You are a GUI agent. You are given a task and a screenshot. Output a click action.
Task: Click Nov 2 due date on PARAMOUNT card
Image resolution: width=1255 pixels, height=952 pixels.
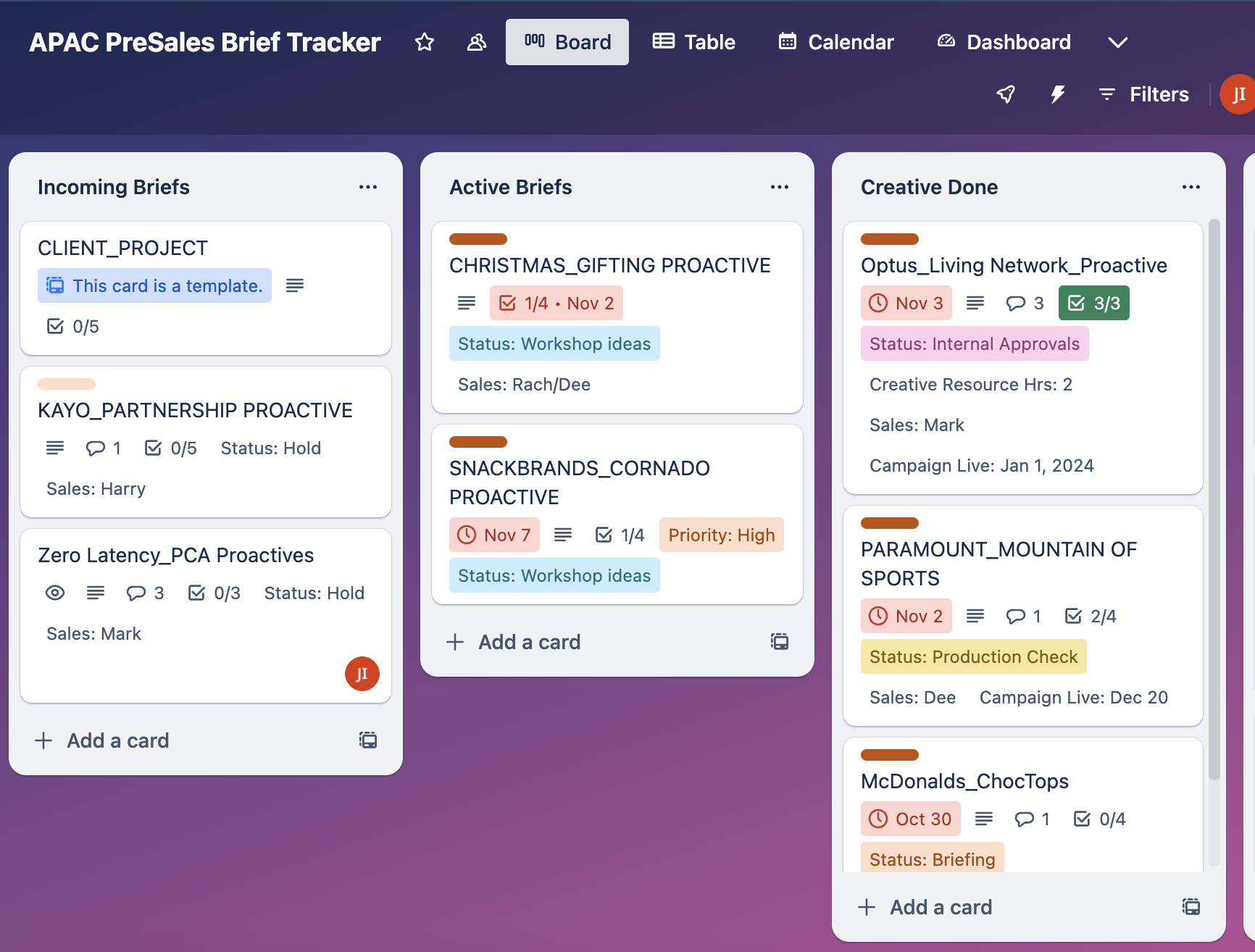(906, 616)
